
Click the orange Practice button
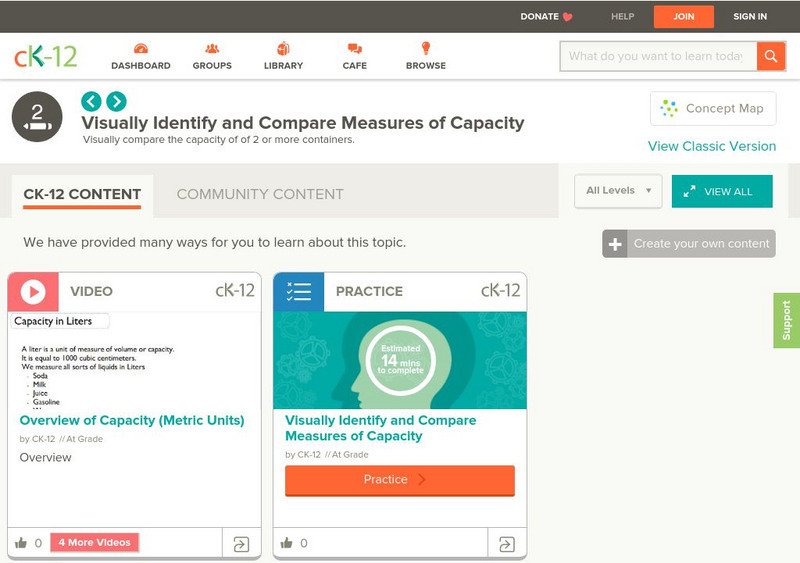point(400,480)
